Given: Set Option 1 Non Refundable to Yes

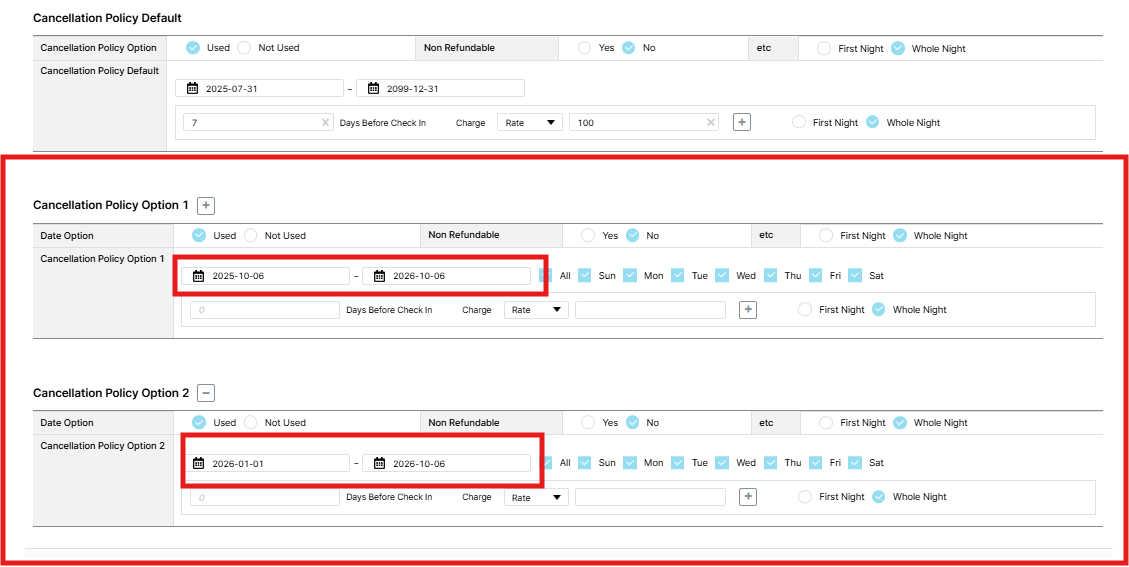Looking at the screenshot, I should point(588,235).
